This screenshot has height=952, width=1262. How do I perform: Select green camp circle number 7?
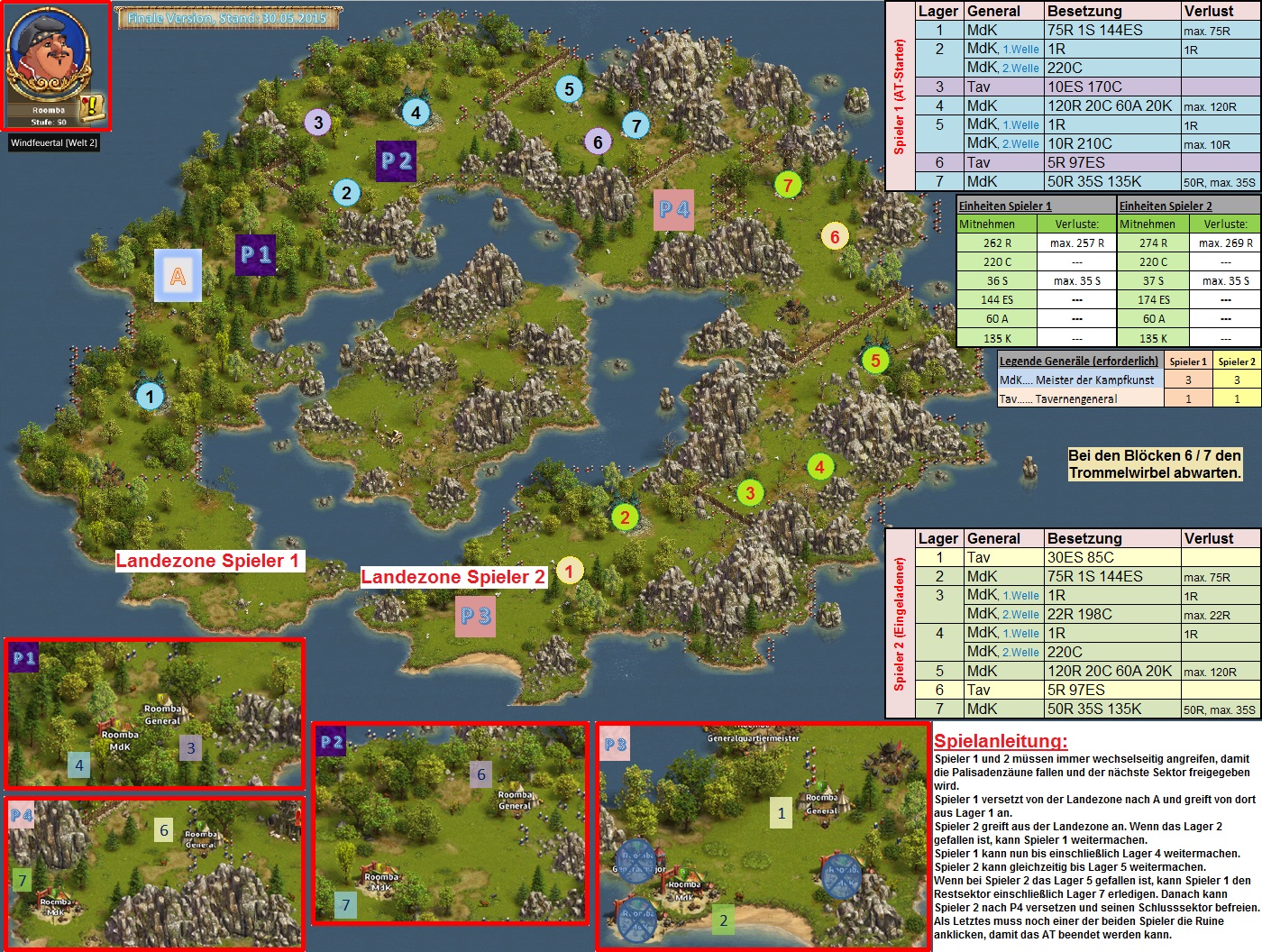(788, 186)
